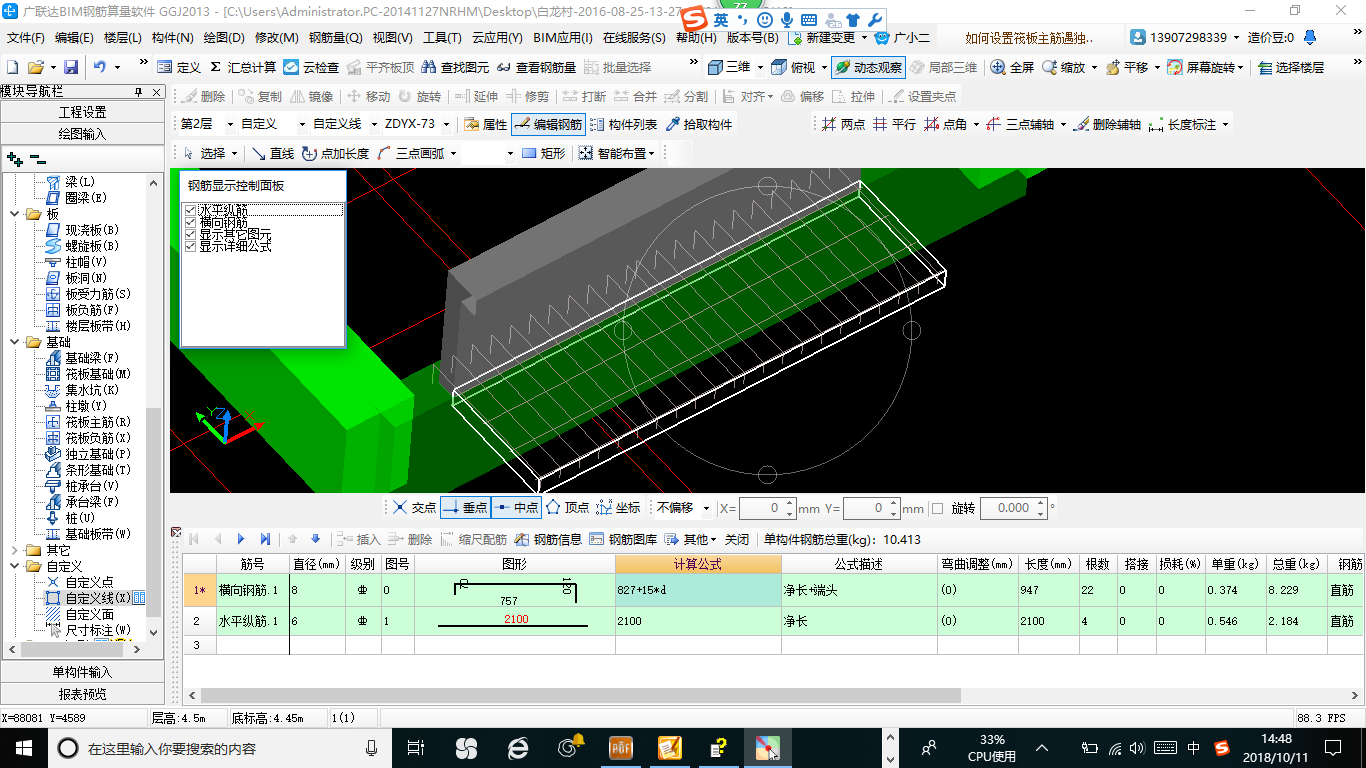Open the 编辑(E) menu
The width and height of the screenshot is (1366, 768).
(74, 38)
